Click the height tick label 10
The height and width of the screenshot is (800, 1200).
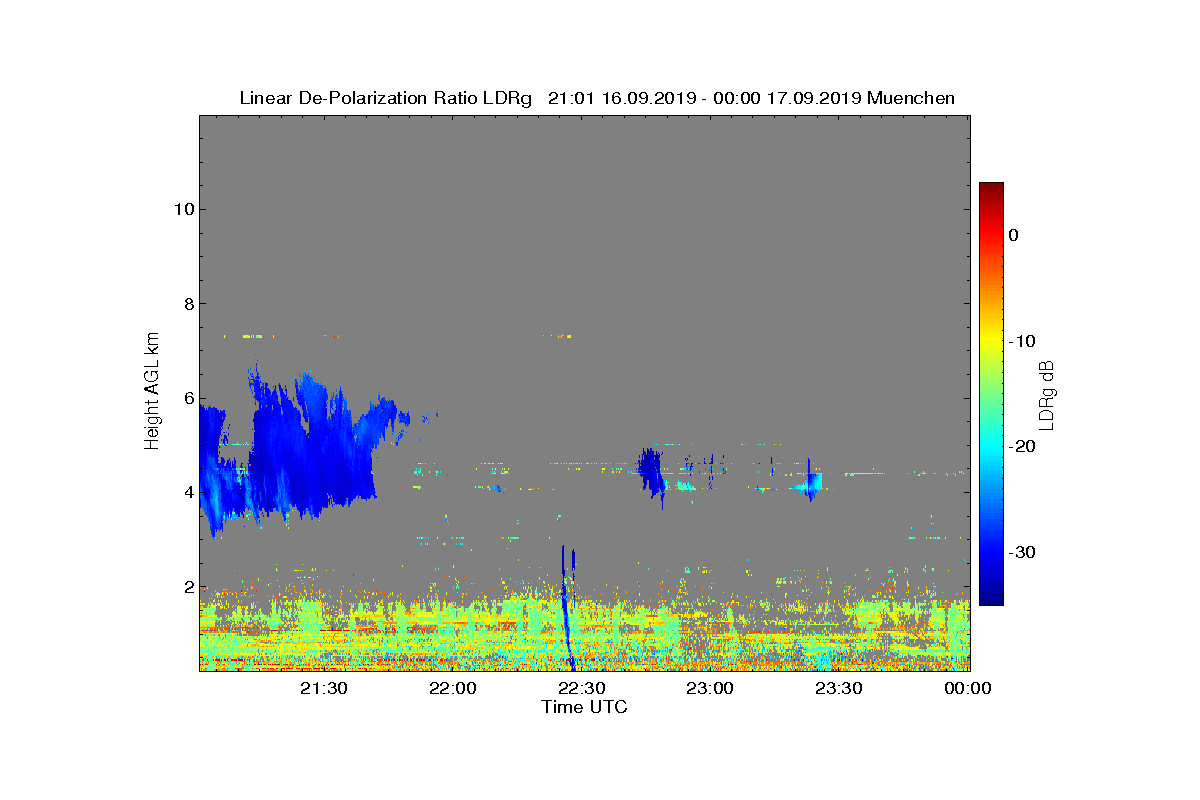coord(182,209)
